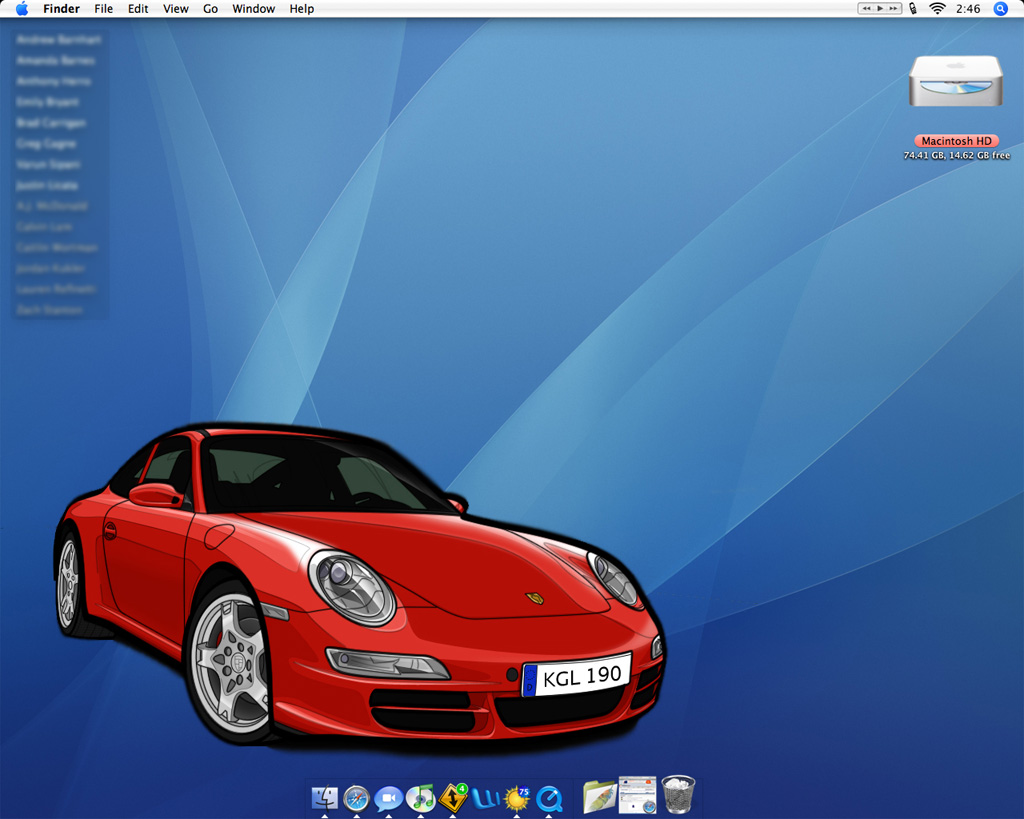Open iTunes from the Dock
The image size is (1024, 819).
tap(420, 797)
